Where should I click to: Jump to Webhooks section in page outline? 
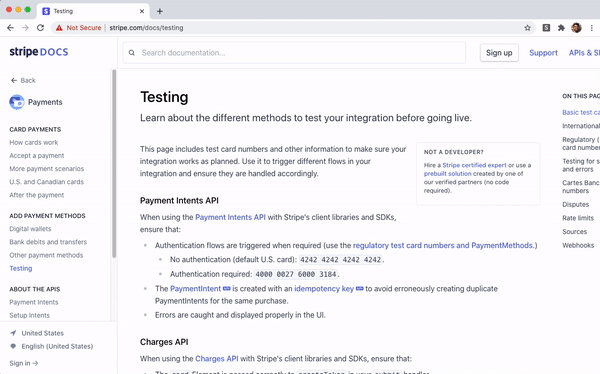pyautogui.click(x=578, y=245)
